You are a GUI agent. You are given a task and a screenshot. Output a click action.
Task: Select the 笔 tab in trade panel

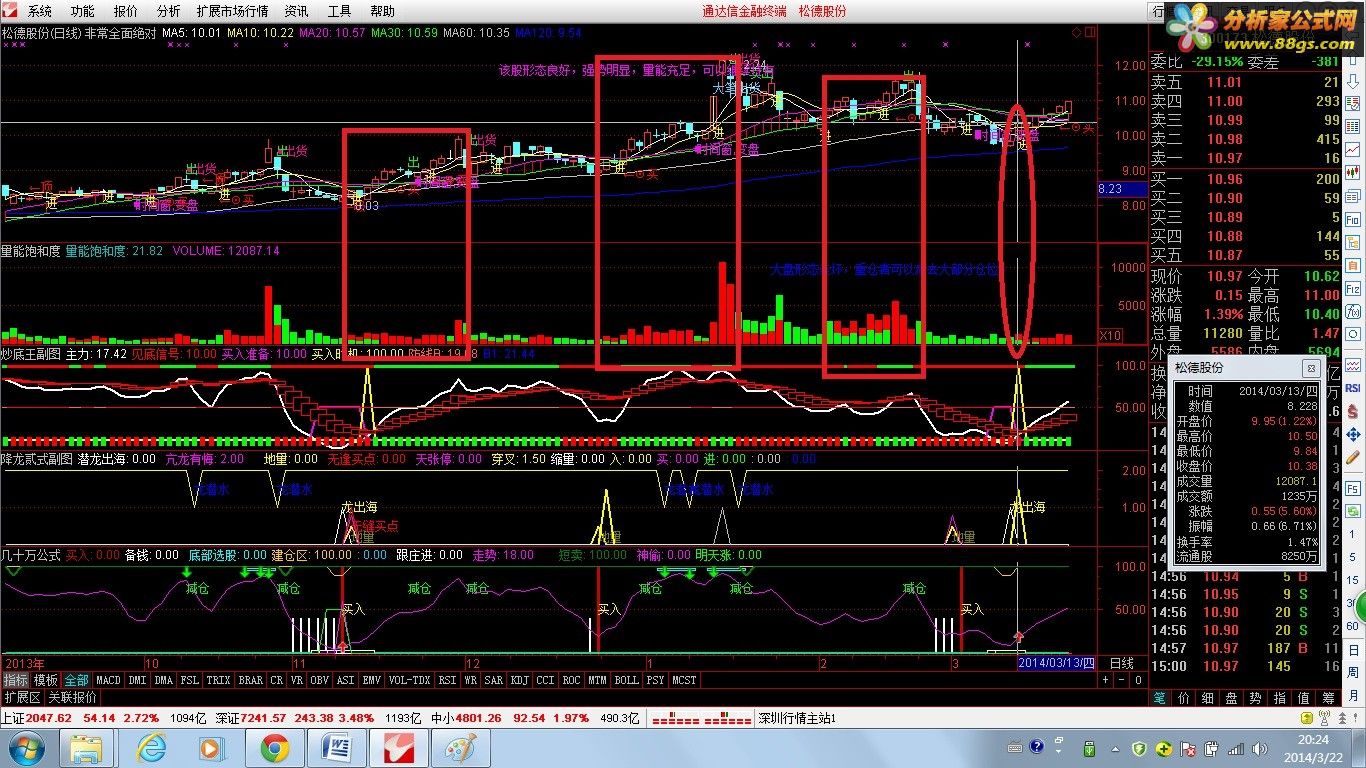click(1159, 698)
